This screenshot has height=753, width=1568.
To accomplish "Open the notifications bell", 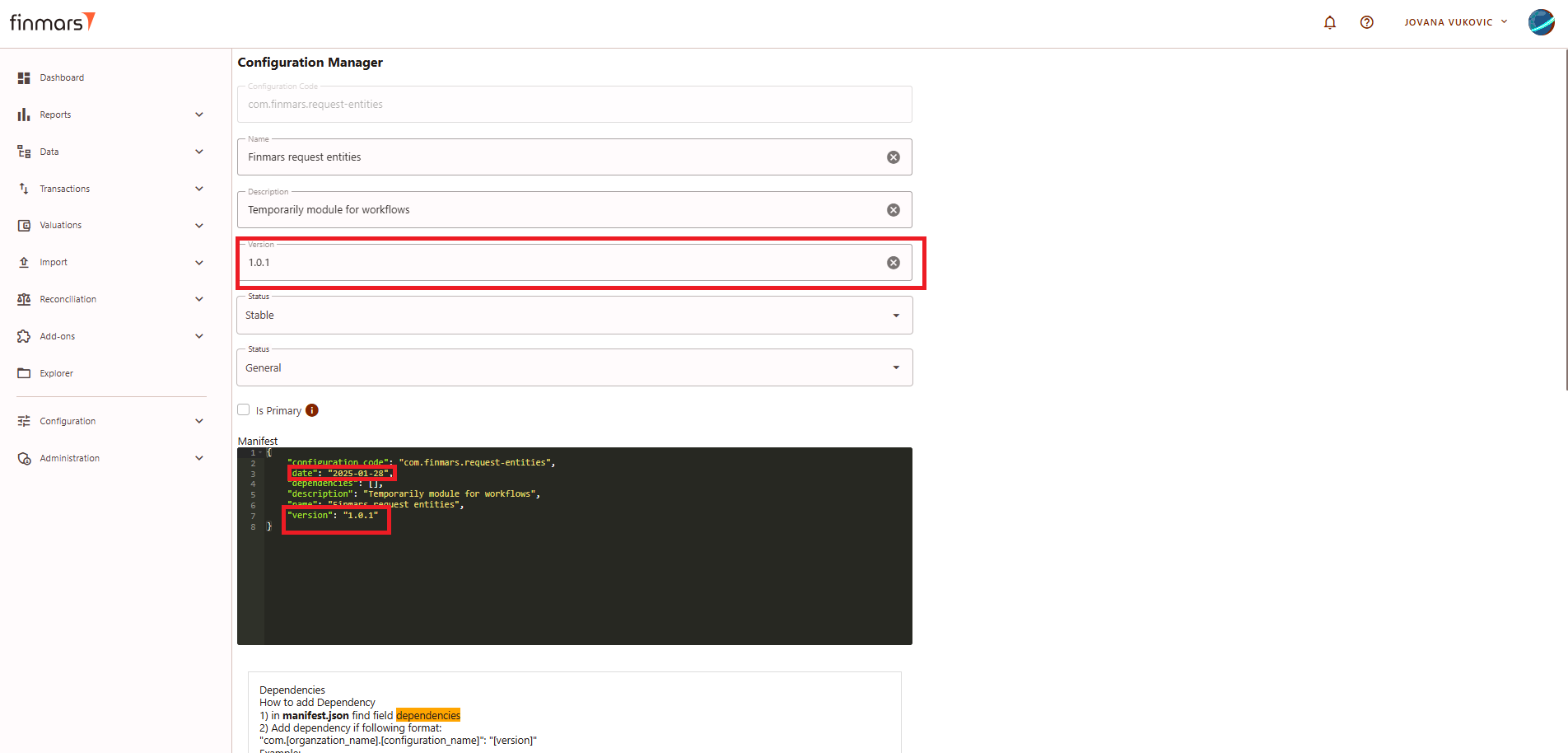I will point(1330,22).
